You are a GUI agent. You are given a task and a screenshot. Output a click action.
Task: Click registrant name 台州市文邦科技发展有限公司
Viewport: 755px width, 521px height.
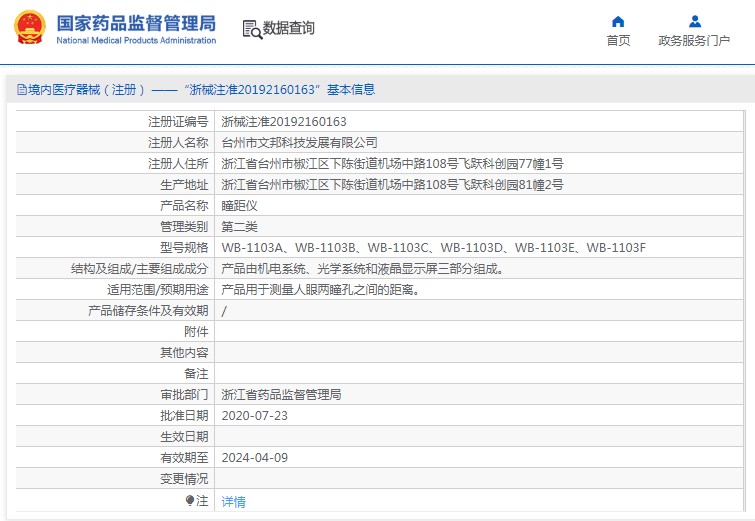(x=299, y=143)
